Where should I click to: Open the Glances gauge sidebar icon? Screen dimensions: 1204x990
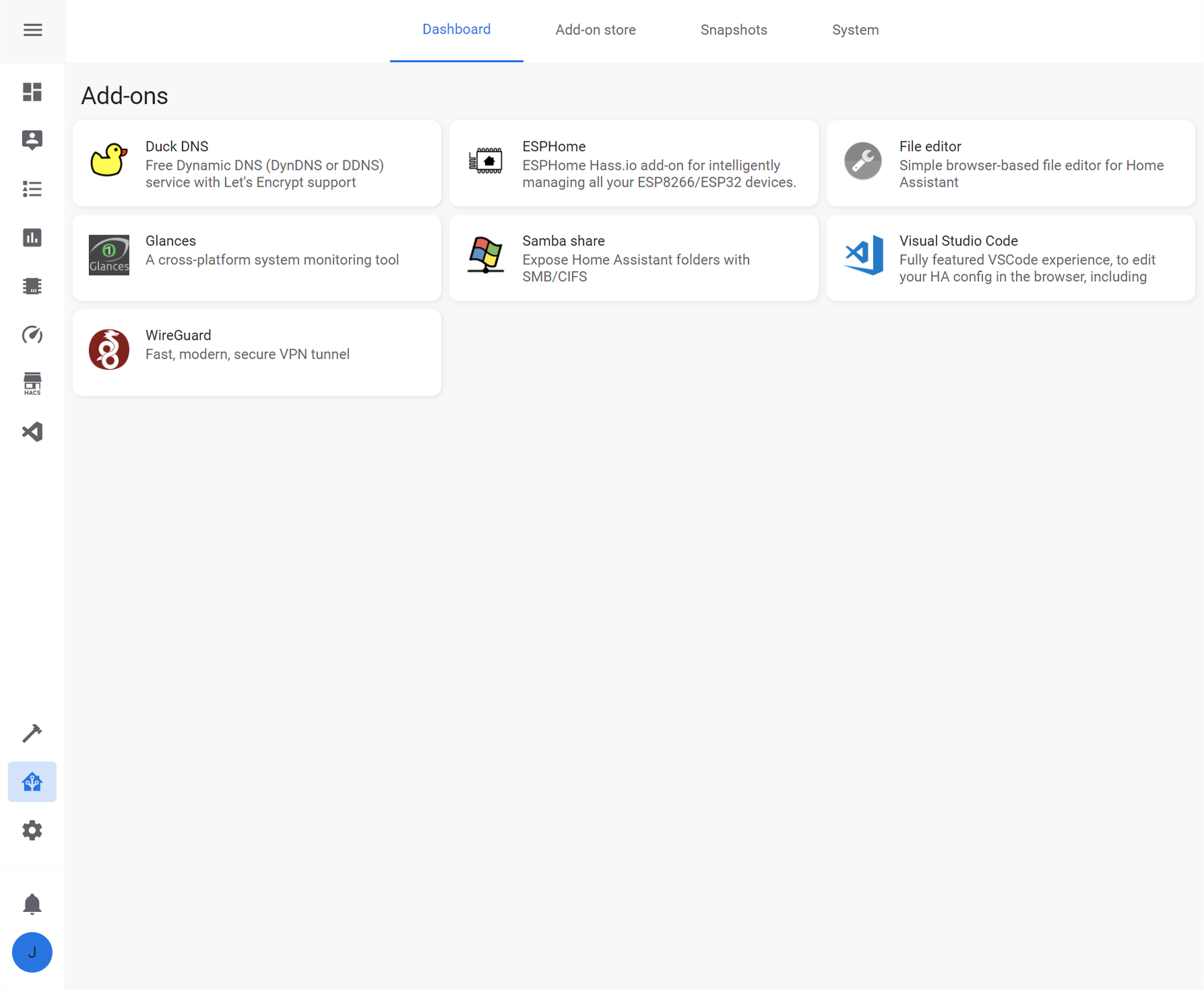pos(32,334)
